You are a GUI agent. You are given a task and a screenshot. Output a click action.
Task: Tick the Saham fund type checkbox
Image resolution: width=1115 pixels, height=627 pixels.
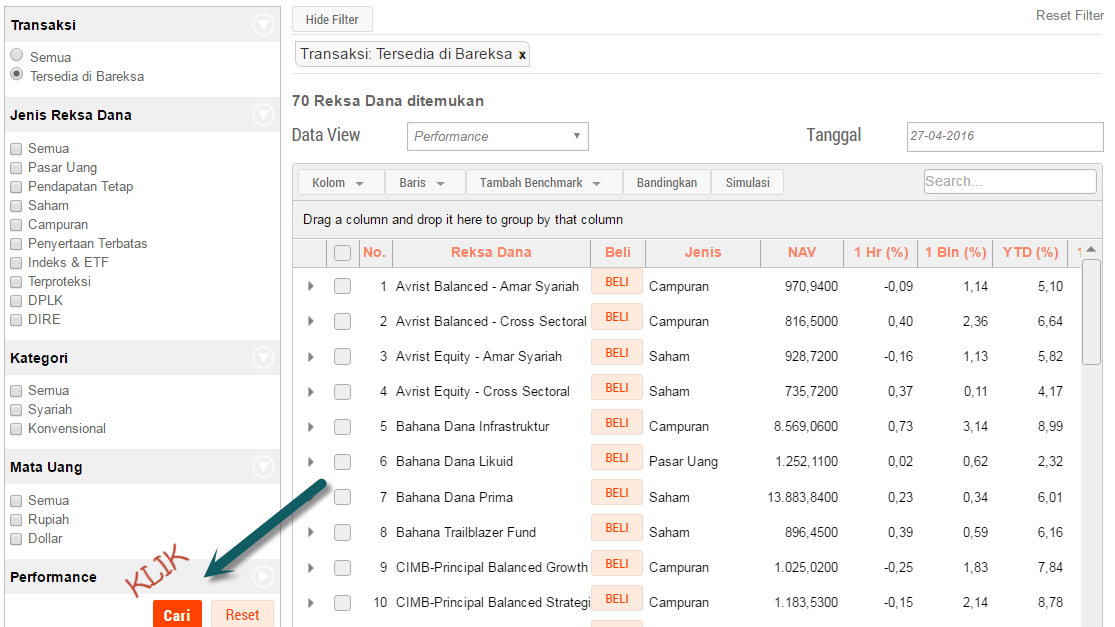click(16, 206)
